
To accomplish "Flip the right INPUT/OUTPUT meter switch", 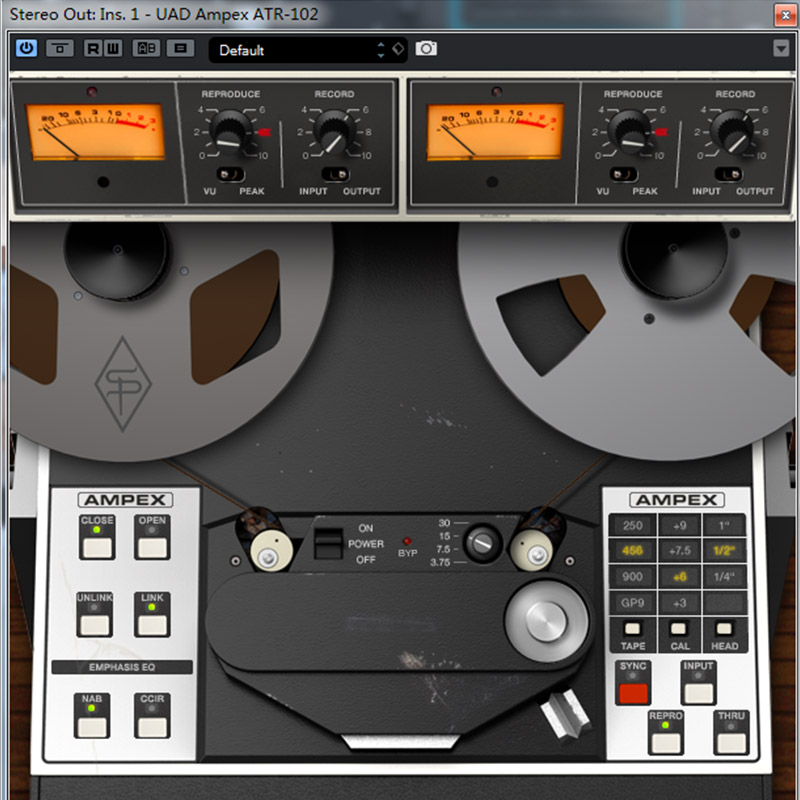I will click(x=728, y=174).
